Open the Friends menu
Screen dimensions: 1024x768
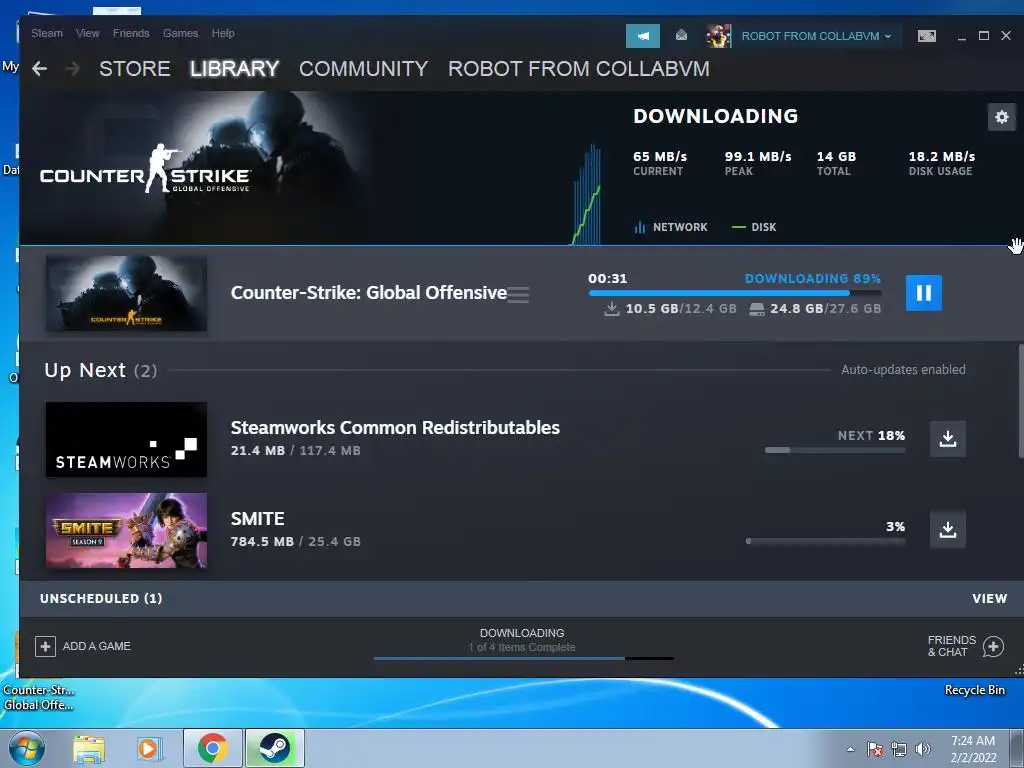pos(131,33)
